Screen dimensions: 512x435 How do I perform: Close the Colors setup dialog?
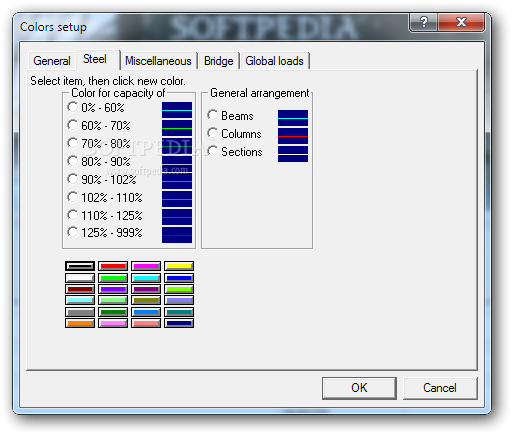pyautogui.click(x=461, y=22)
